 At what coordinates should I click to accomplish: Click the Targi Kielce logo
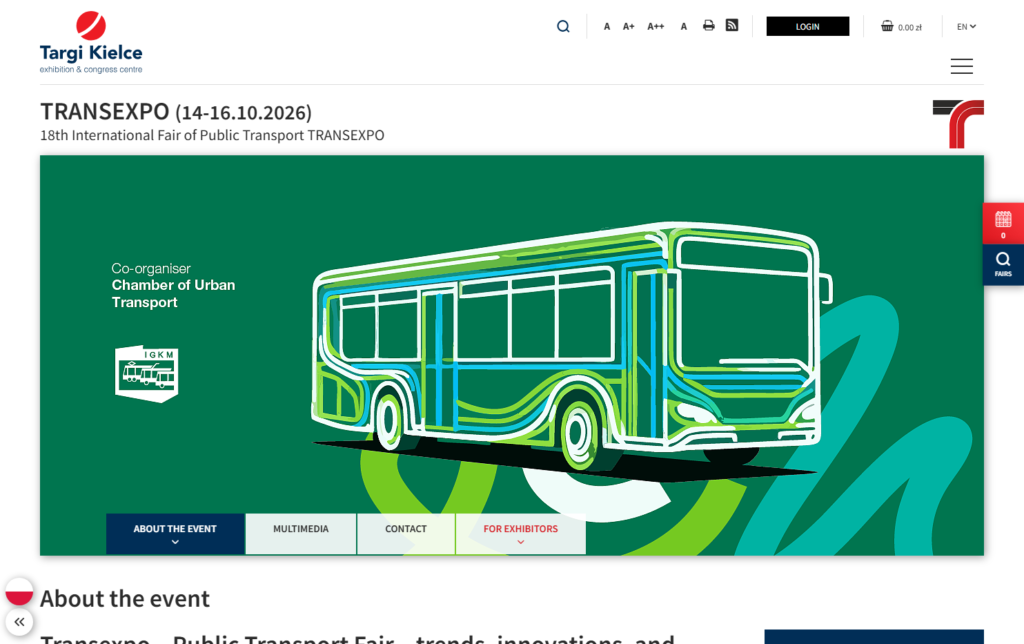(x=91, y=43)
